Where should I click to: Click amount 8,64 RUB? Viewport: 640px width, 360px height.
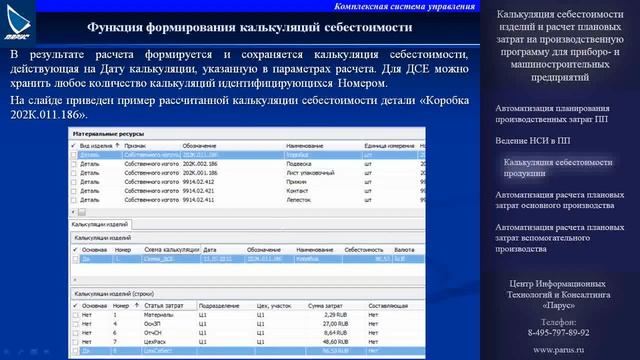[336, 333]
